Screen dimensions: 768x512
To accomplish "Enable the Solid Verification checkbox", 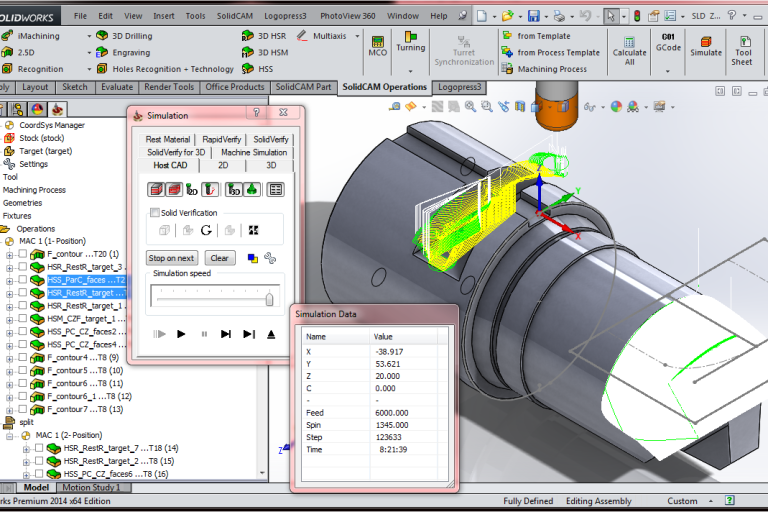I will coord(154,212).
